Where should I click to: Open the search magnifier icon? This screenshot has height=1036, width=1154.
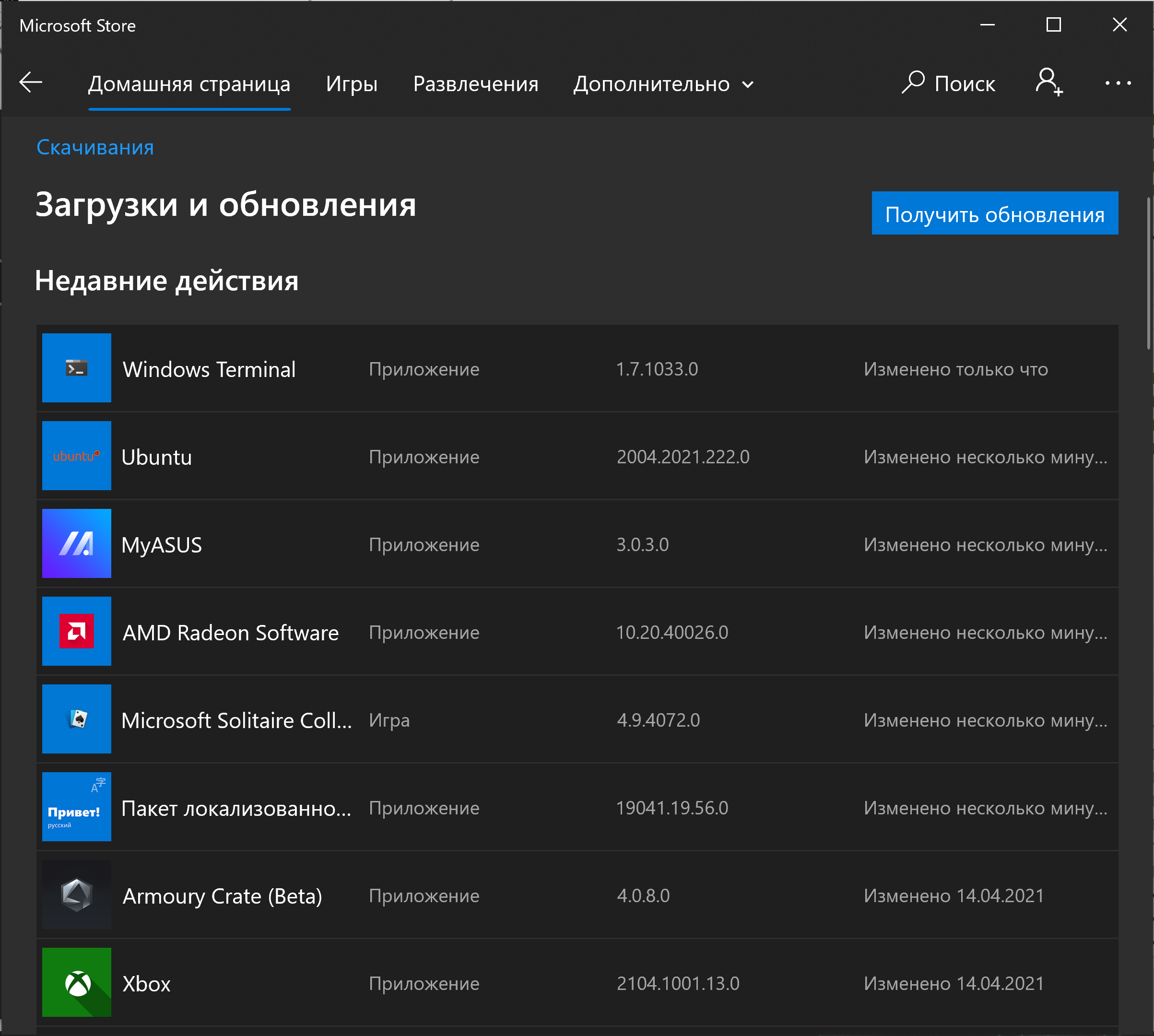(x=913, y=82)
